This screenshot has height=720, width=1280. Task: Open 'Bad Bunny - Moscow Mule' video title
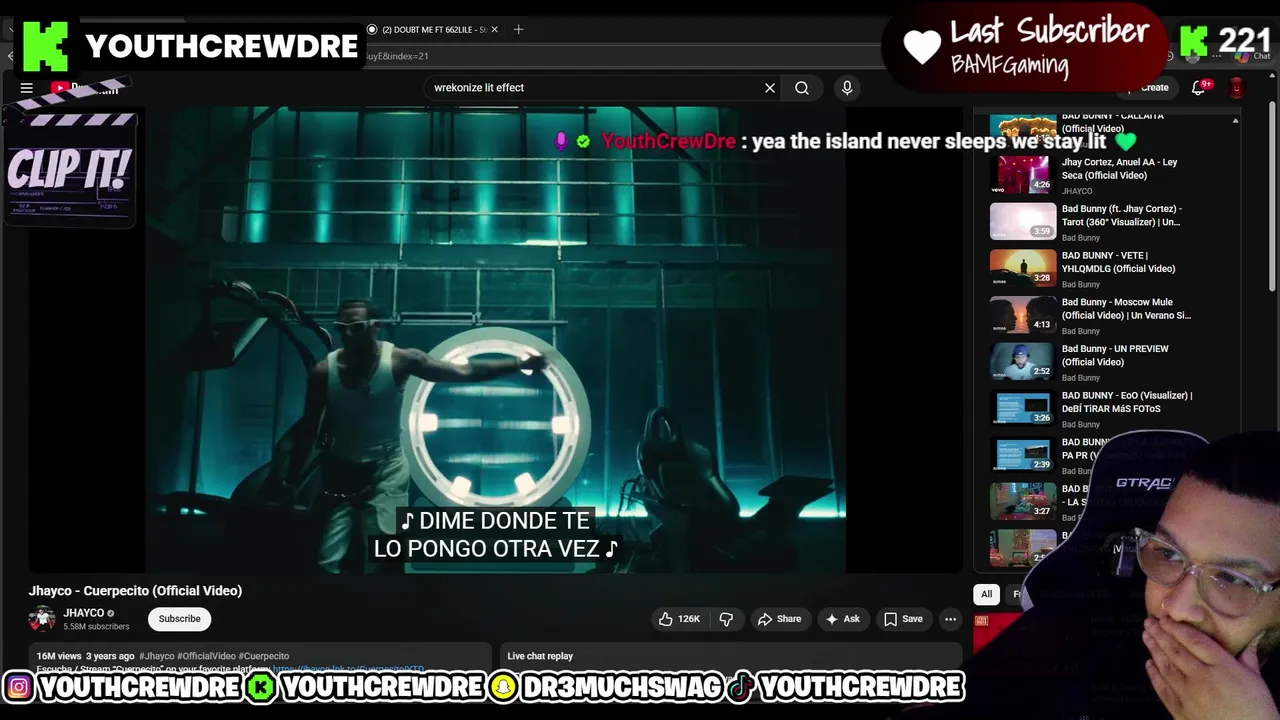pyautogui.click(x=1126, y=308)
